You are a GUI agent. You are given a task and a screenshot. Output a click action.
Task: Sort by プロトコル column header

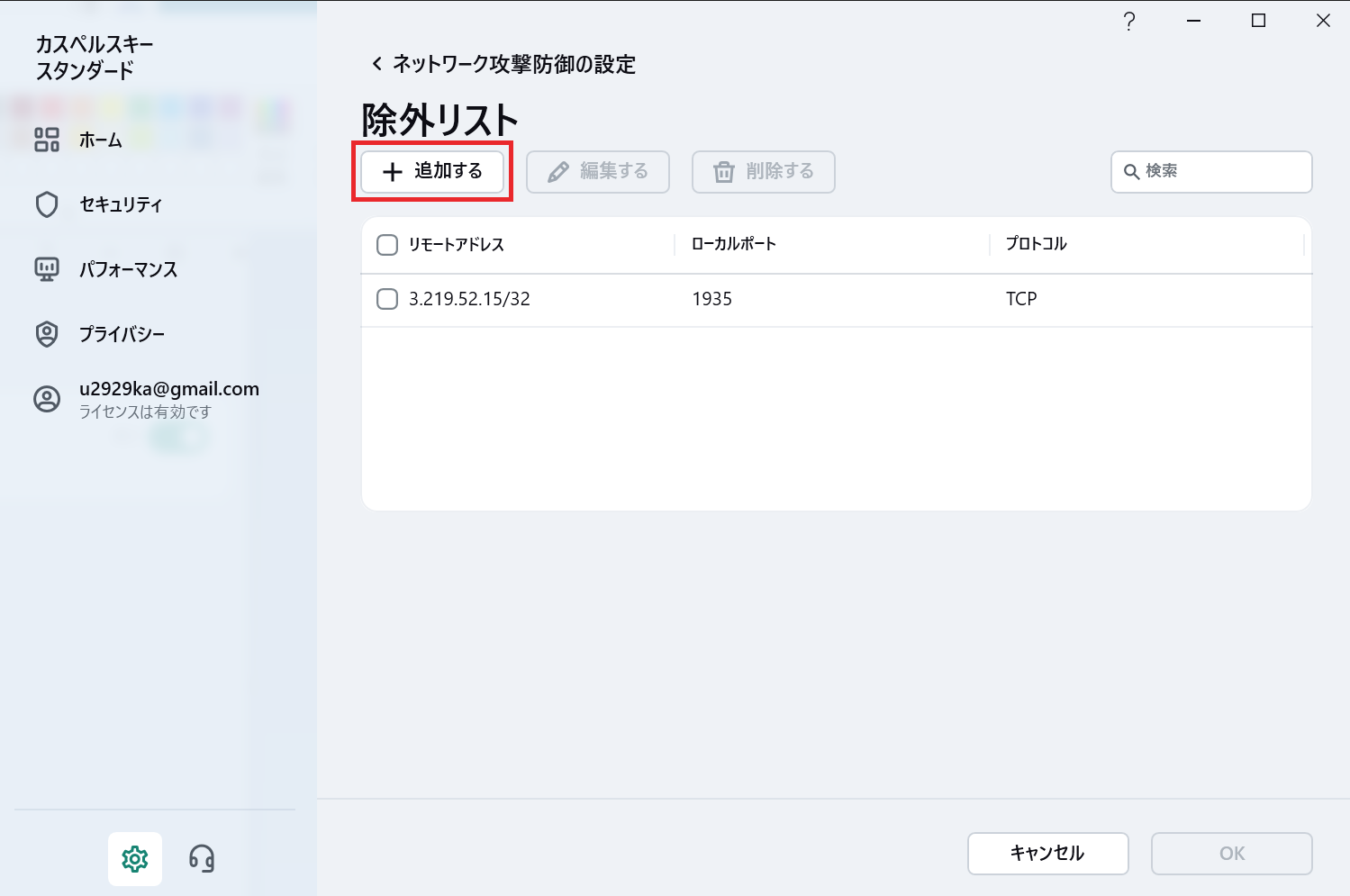click(1037, 244)
